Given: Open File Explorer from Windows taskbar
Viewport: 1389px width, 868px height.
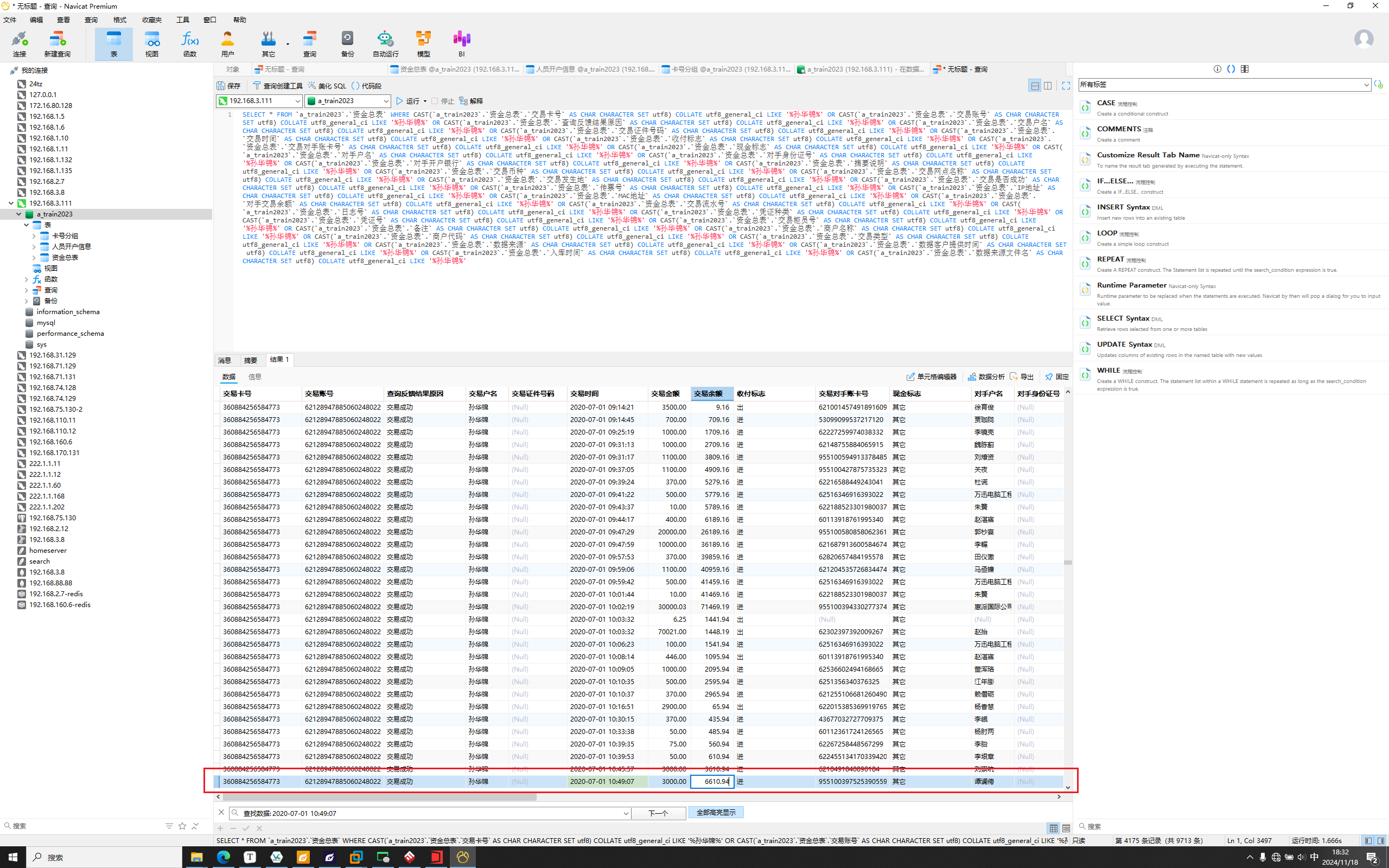Looking at the screenshot, I should pos(196,857).
